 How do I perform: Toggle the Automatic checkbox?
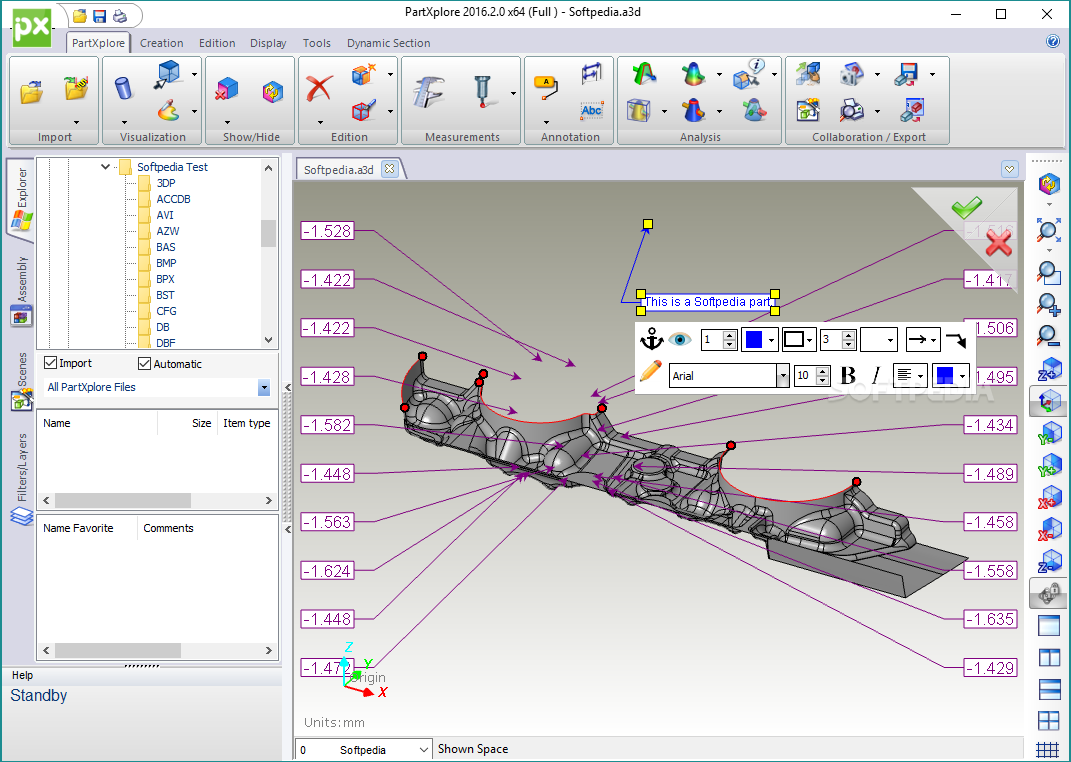(x=144, y=363)
